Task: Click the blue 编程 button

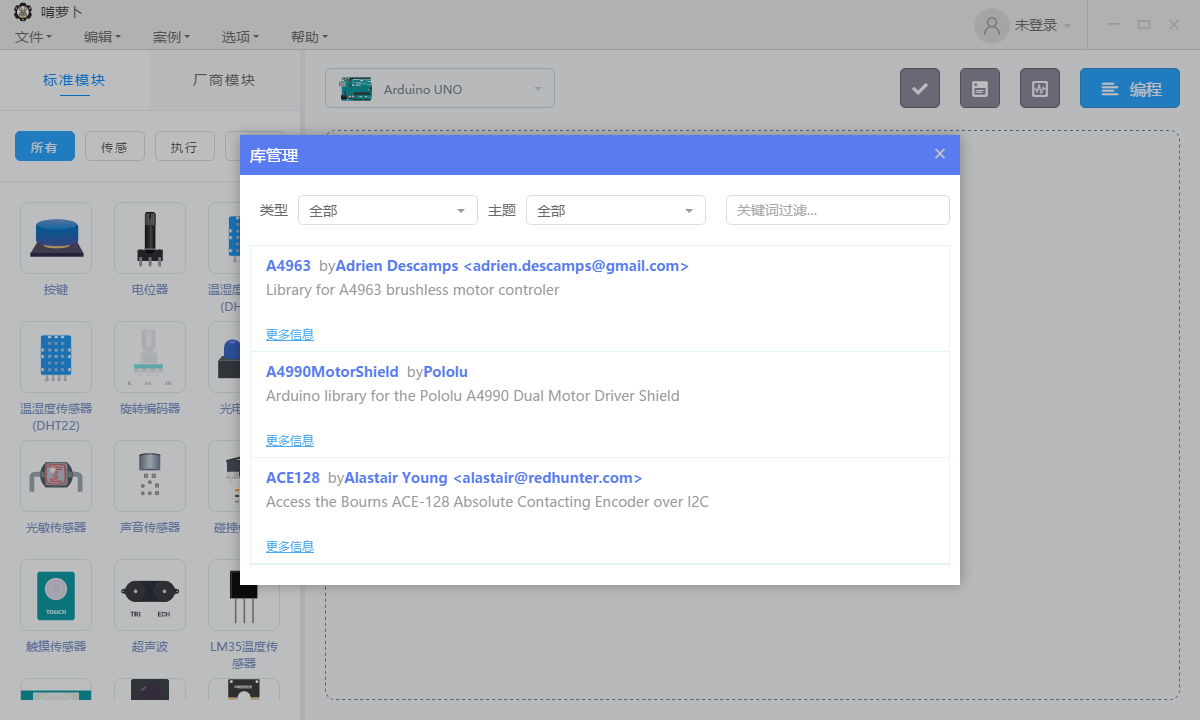Action: pyautogui.click(x=1130, y=88)
